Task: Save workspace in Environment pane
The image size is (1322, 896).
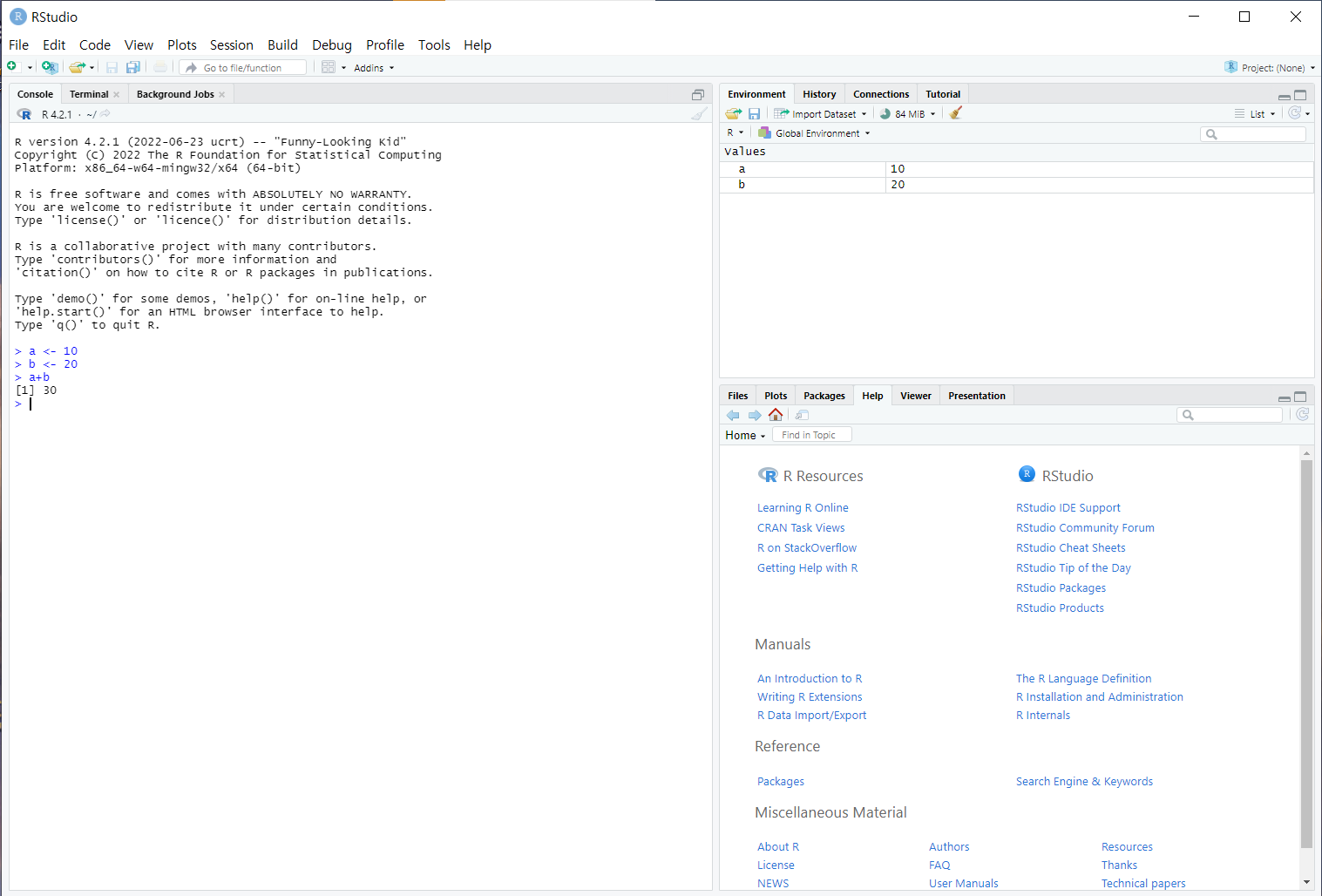Action: point(755,113)
